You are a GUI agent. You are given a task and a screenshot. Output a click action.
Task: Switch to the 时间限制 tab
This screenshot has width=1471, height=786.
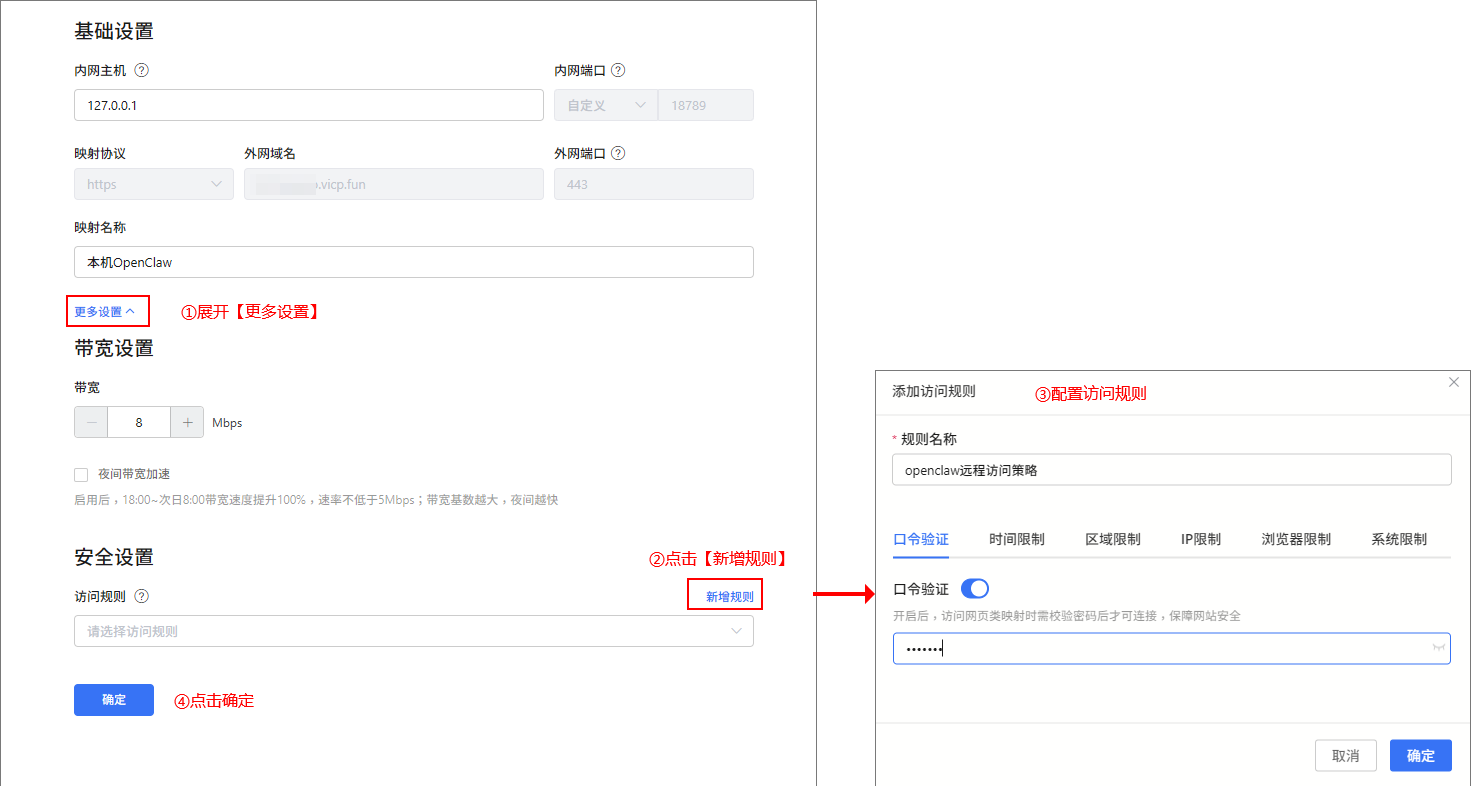click(1016, 538)
